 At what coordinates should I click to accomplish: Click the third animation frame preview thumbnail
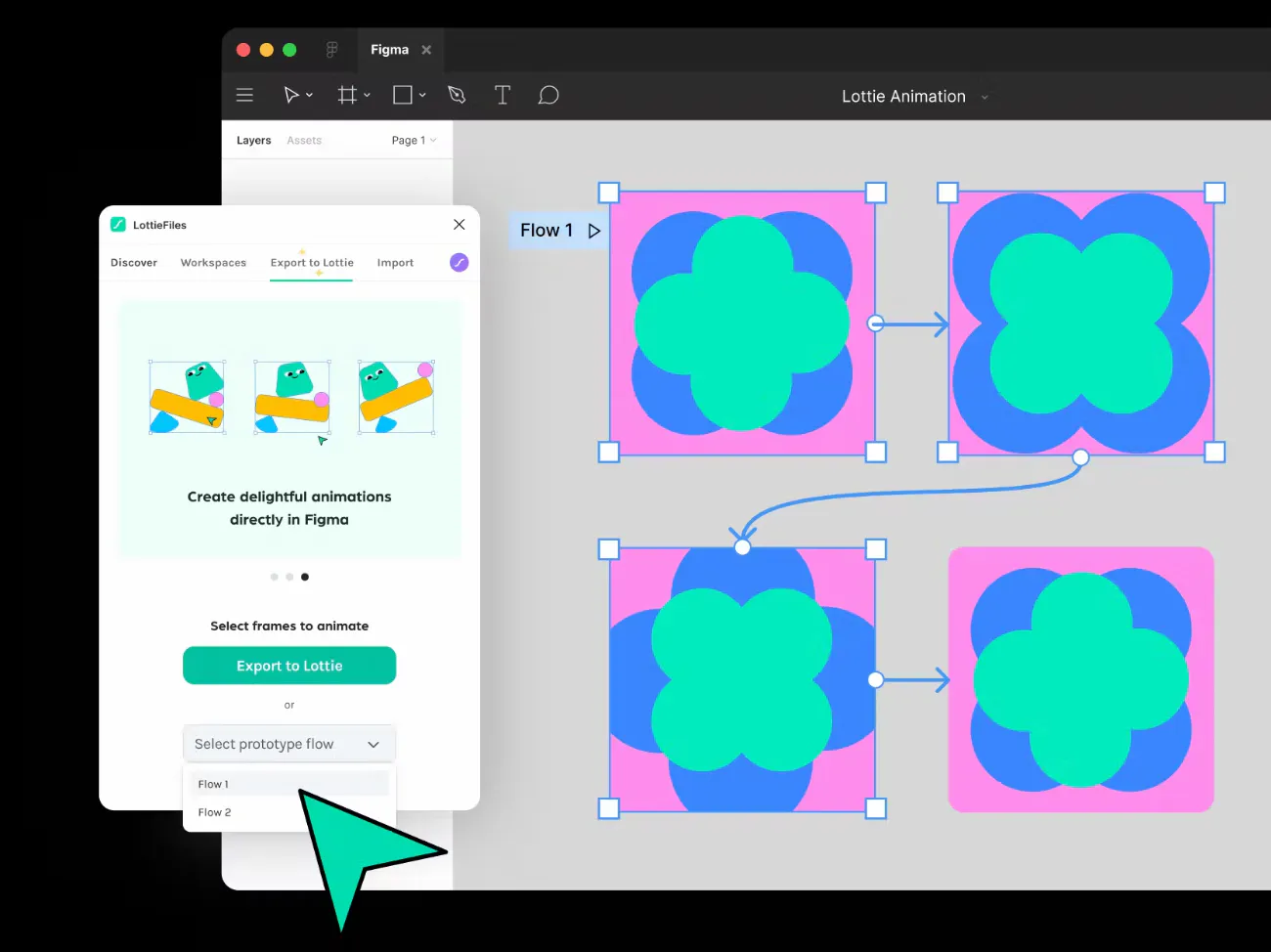click(396, 397)
